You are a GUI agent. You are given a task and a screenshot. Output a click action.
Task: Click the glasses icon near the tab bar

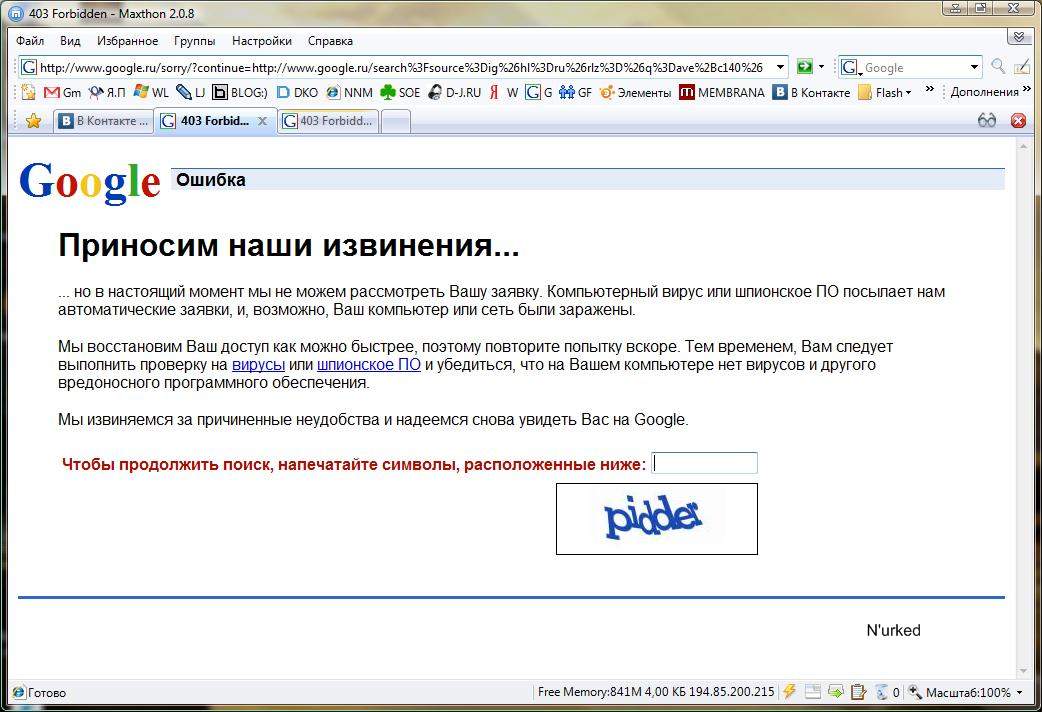pyautogui.click(x=987, y=119)
